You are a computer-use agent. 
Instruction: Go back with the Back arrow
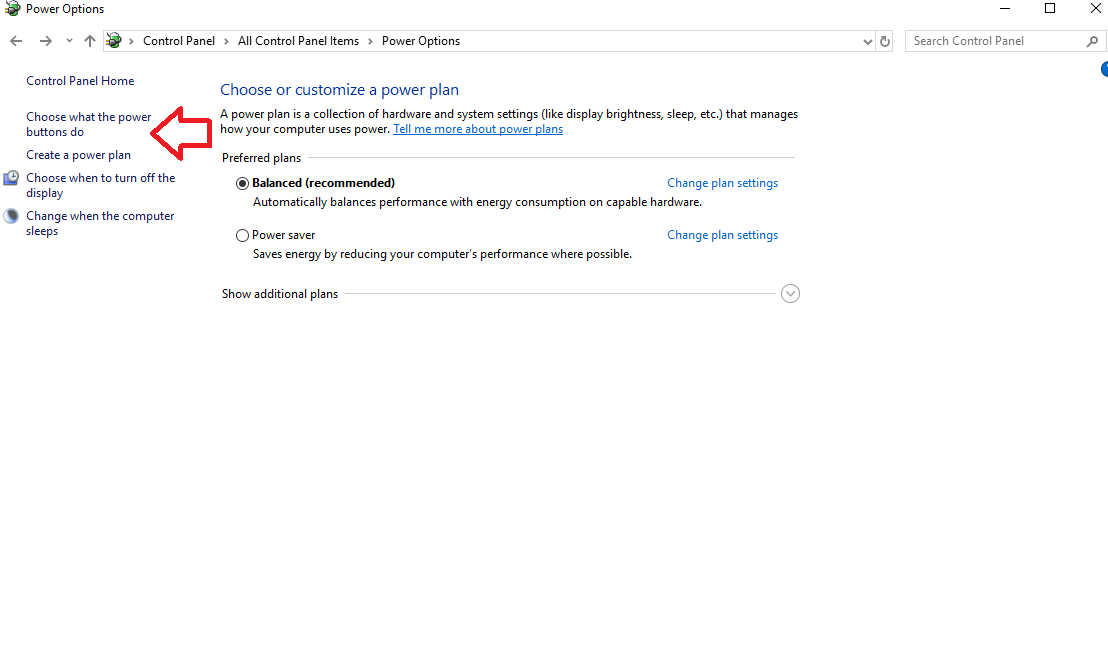point(16,41)
